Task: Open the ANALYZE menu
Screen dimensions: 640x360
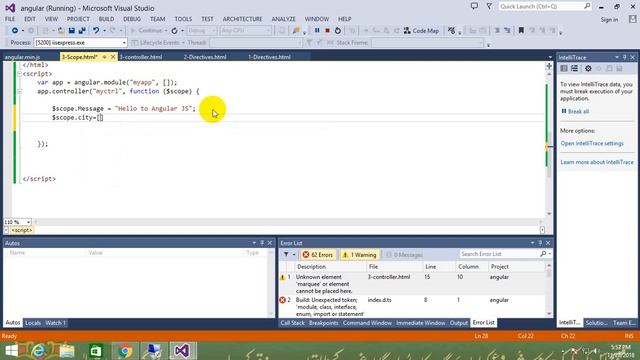Action: [x=283, y=19]
